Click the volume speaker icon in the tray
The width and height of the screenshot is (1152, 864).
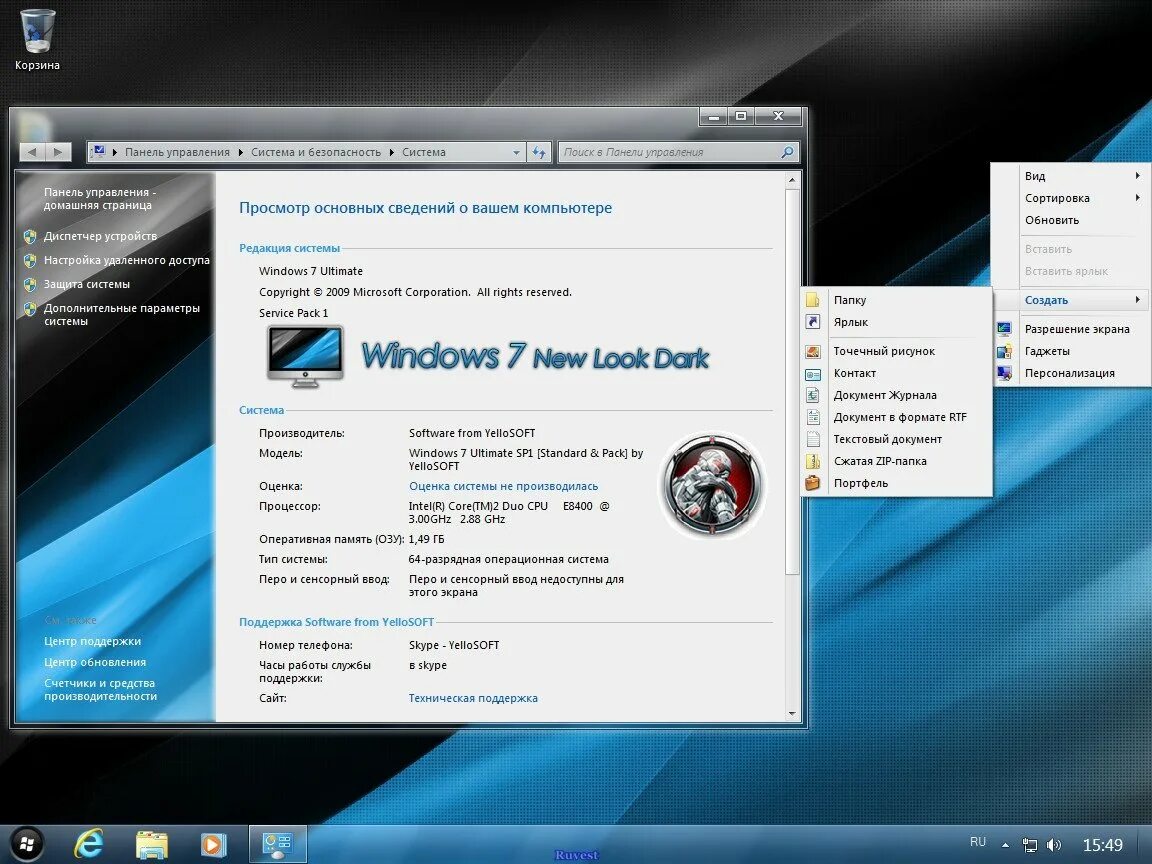click(x=1054, y=846)
